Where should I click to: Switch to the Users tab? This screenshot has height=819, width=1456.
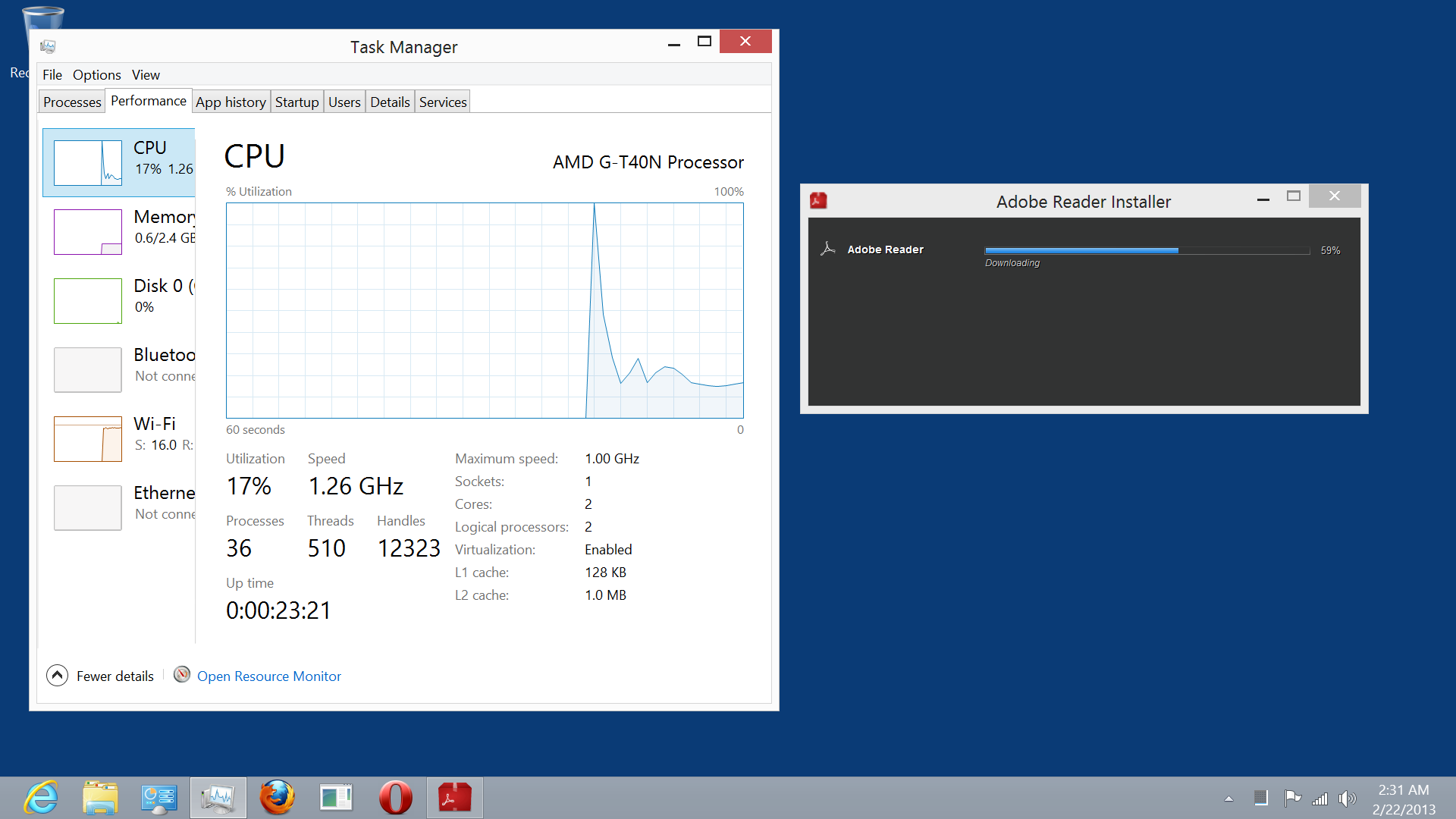(344, 102)
